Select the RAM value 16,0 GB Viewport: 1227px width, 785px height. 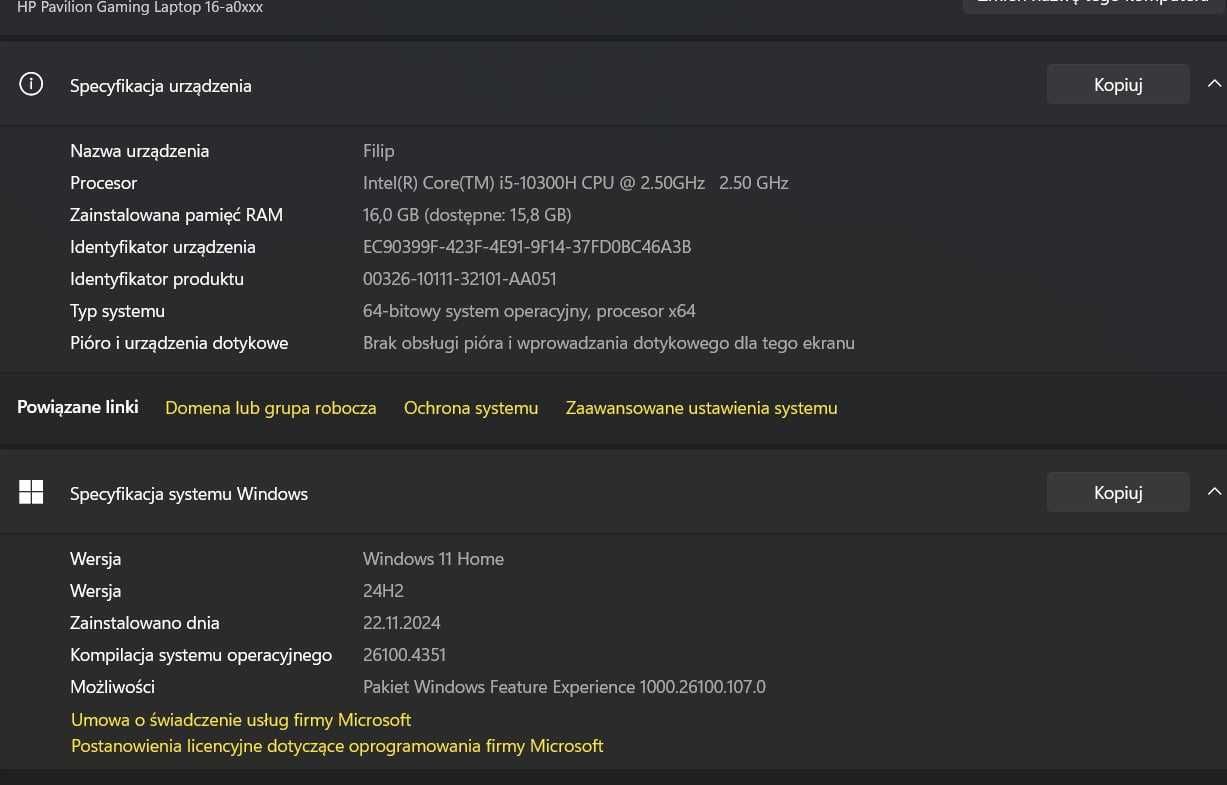tap(467, 215)
